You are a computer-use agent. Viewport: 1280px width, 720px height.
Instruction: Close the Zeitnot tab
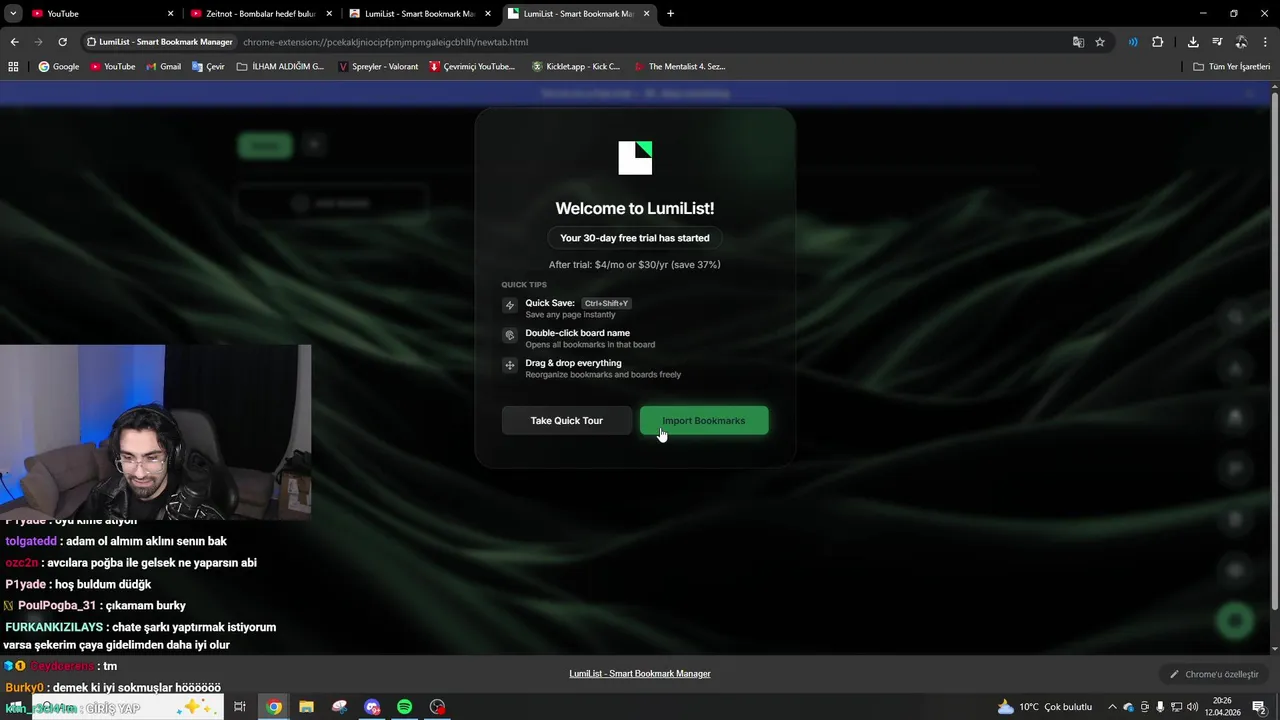(x=329, y=14)
